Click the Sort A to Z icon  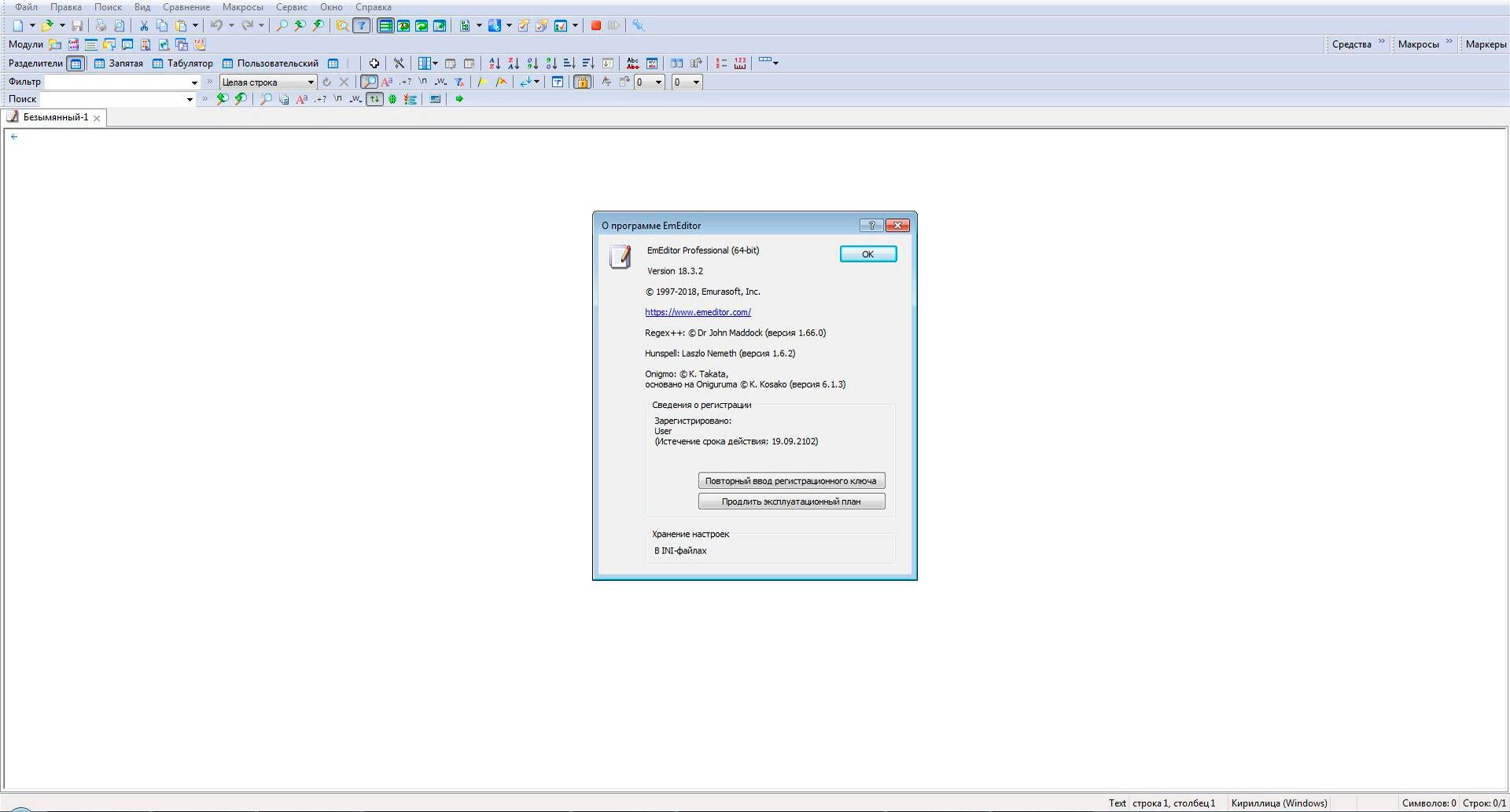click(x=495, y=63)
